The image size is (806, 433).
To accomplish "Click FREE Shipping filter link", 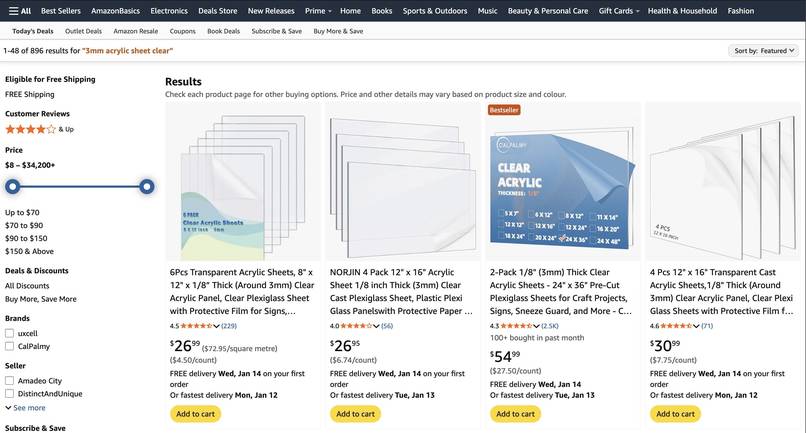I will [29, 95].
